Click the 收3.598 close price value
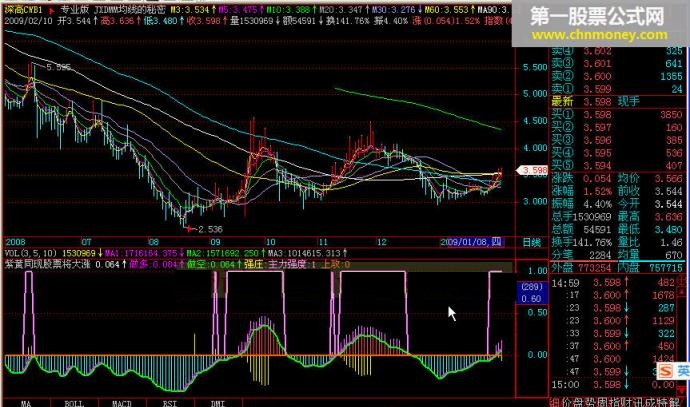 (203, 21)
